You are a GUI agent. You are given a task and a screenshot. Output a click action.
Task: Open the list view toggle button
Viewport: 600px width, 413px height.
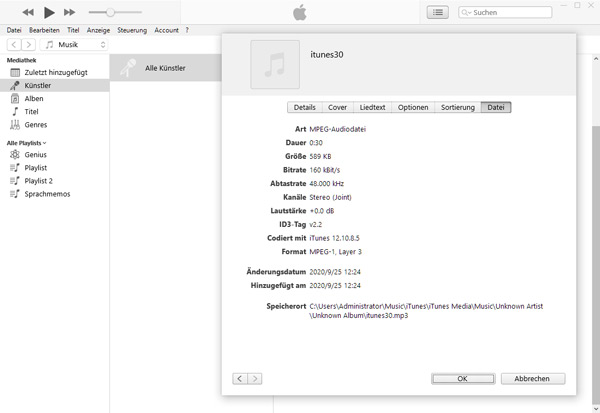[438, 12]
